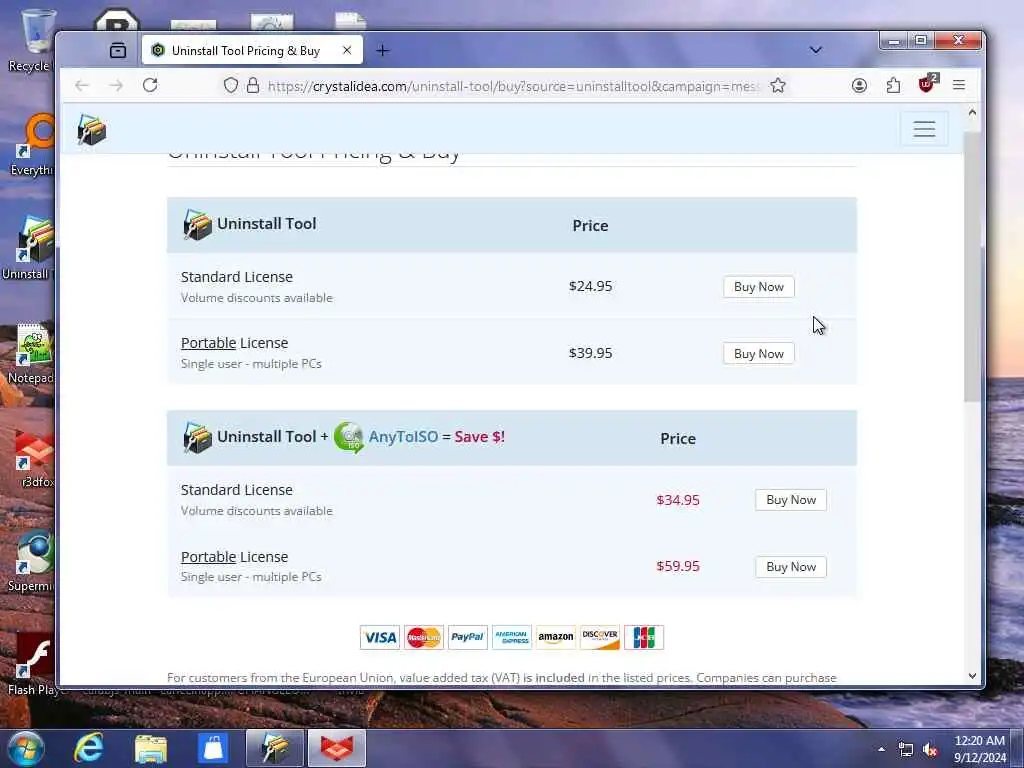Buy Now for $39.95 Portable License

[x=758, y=353]
